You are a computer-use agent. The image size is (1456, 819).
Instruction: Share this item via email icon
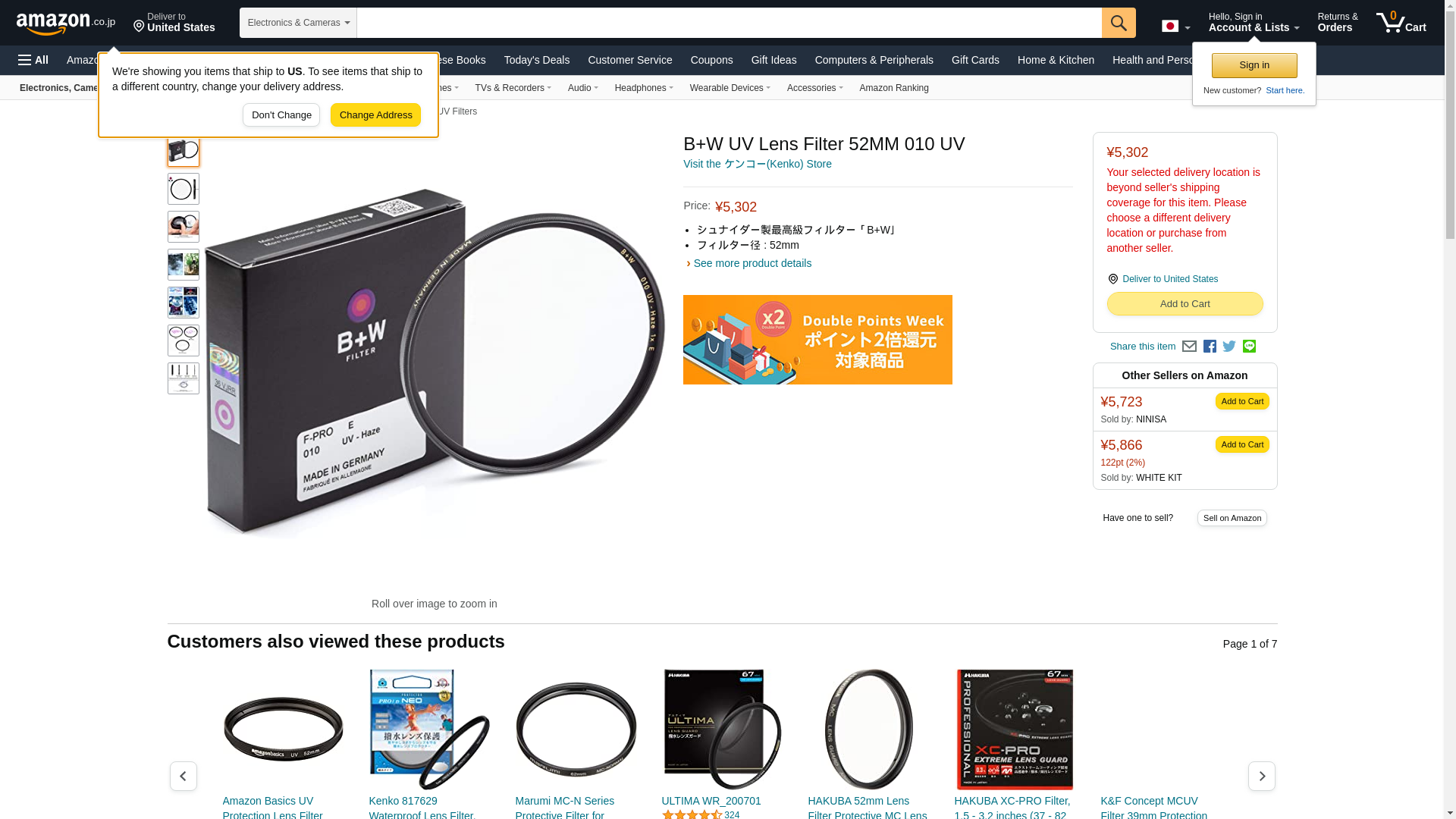1189,347
